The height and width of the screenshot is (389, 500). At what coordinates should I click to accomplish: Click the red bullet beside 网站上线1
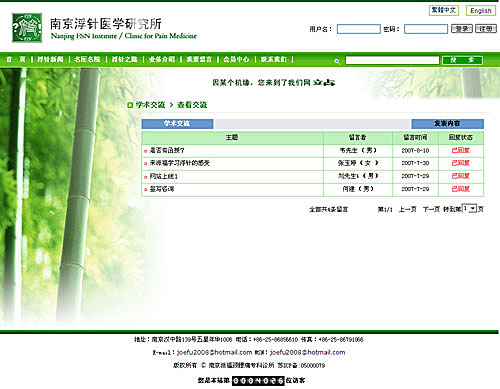tap(146, 177)
